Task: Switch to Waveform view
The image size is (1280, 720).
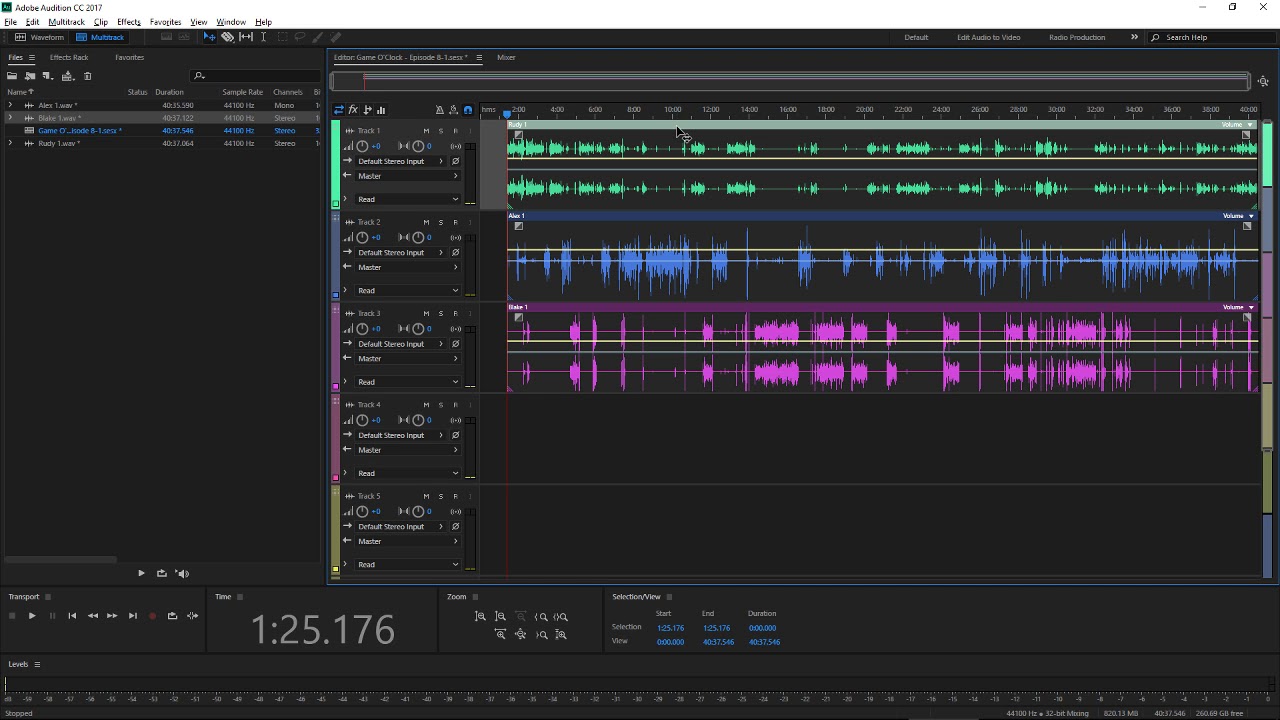Action: [39, 37]
